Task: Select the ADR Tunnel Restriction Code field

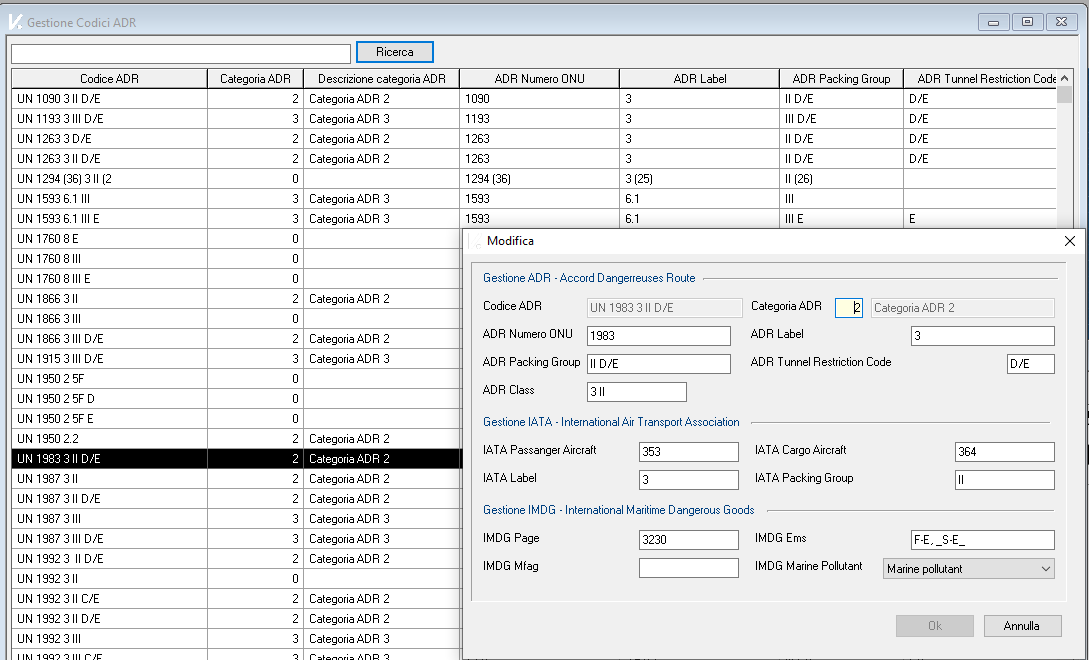Action: coord(1030,364)
